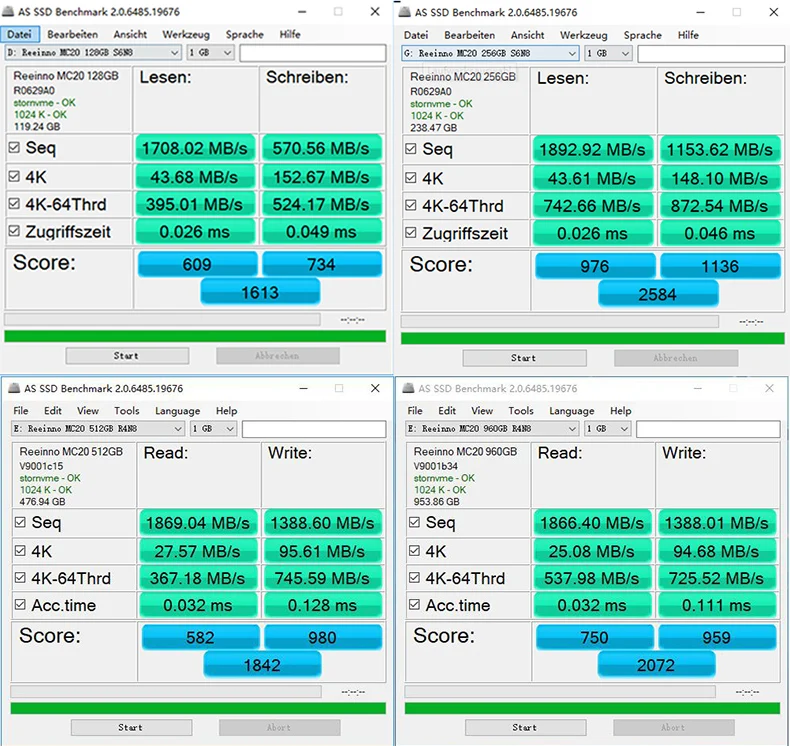Toggle the Zugriffszeit checkbox in the 256GB window
The image size is (790, 746).
(411, 232)
